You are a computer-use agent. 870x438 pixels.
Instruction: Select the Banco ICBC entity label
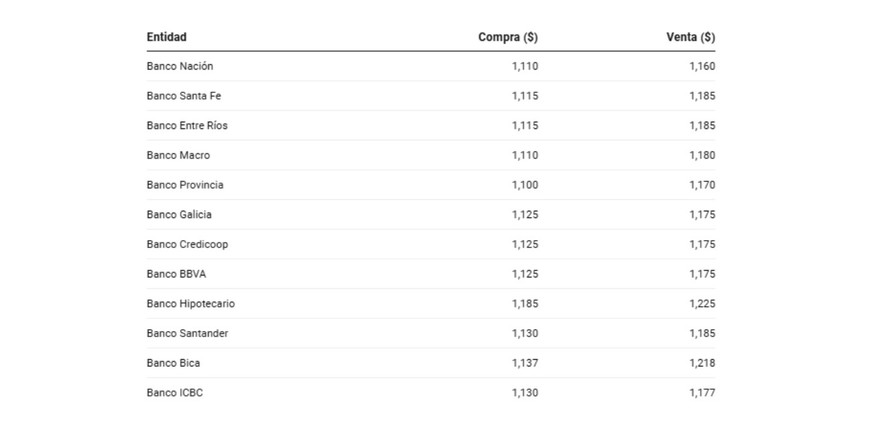coord(175,392)
